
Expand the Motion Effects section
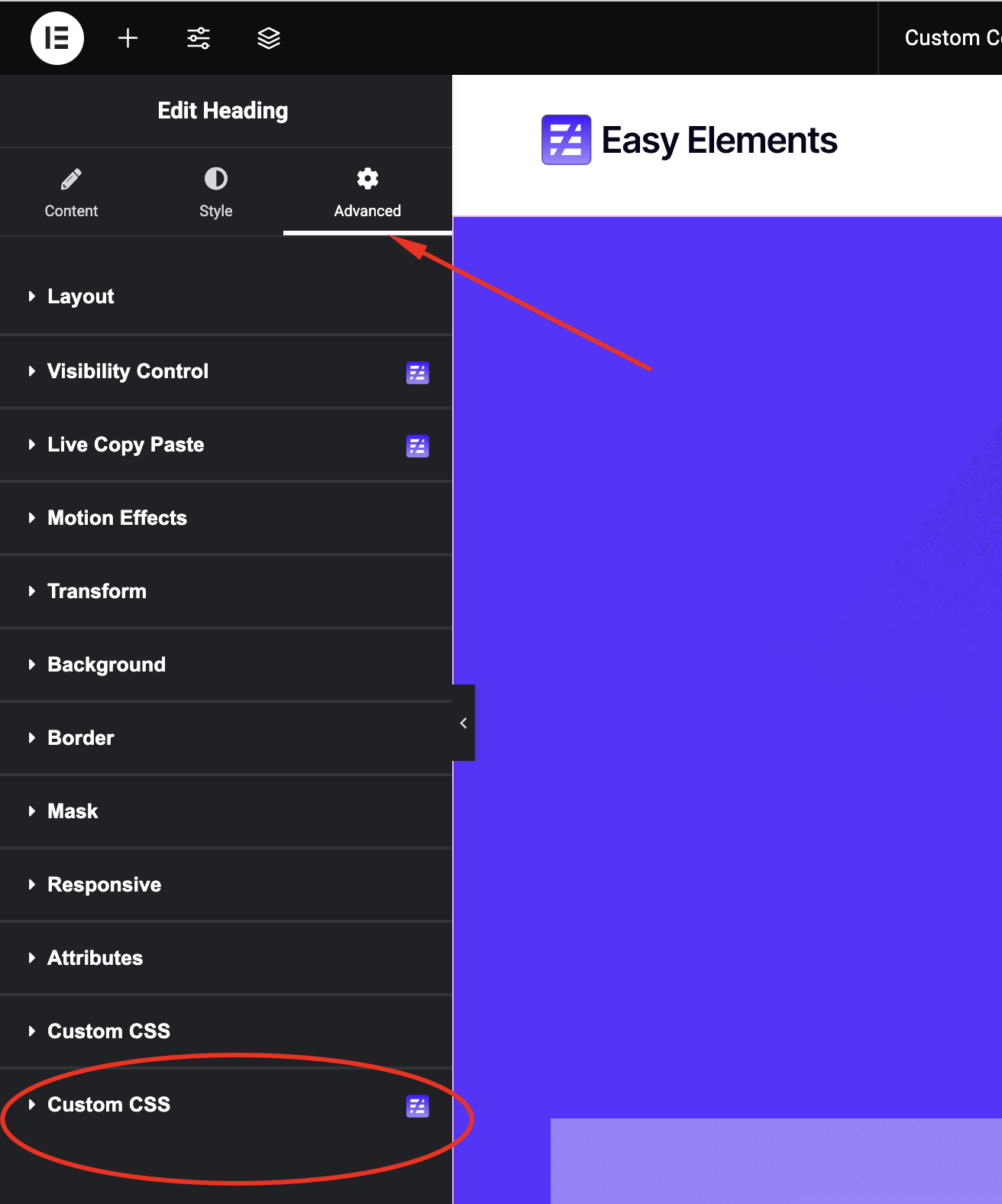(117, 518)
